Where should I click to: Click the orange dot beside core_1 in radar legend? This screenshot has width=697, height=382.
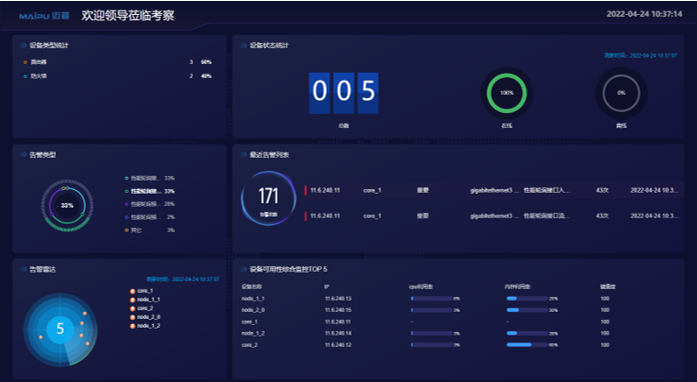[x=132, y=291]
